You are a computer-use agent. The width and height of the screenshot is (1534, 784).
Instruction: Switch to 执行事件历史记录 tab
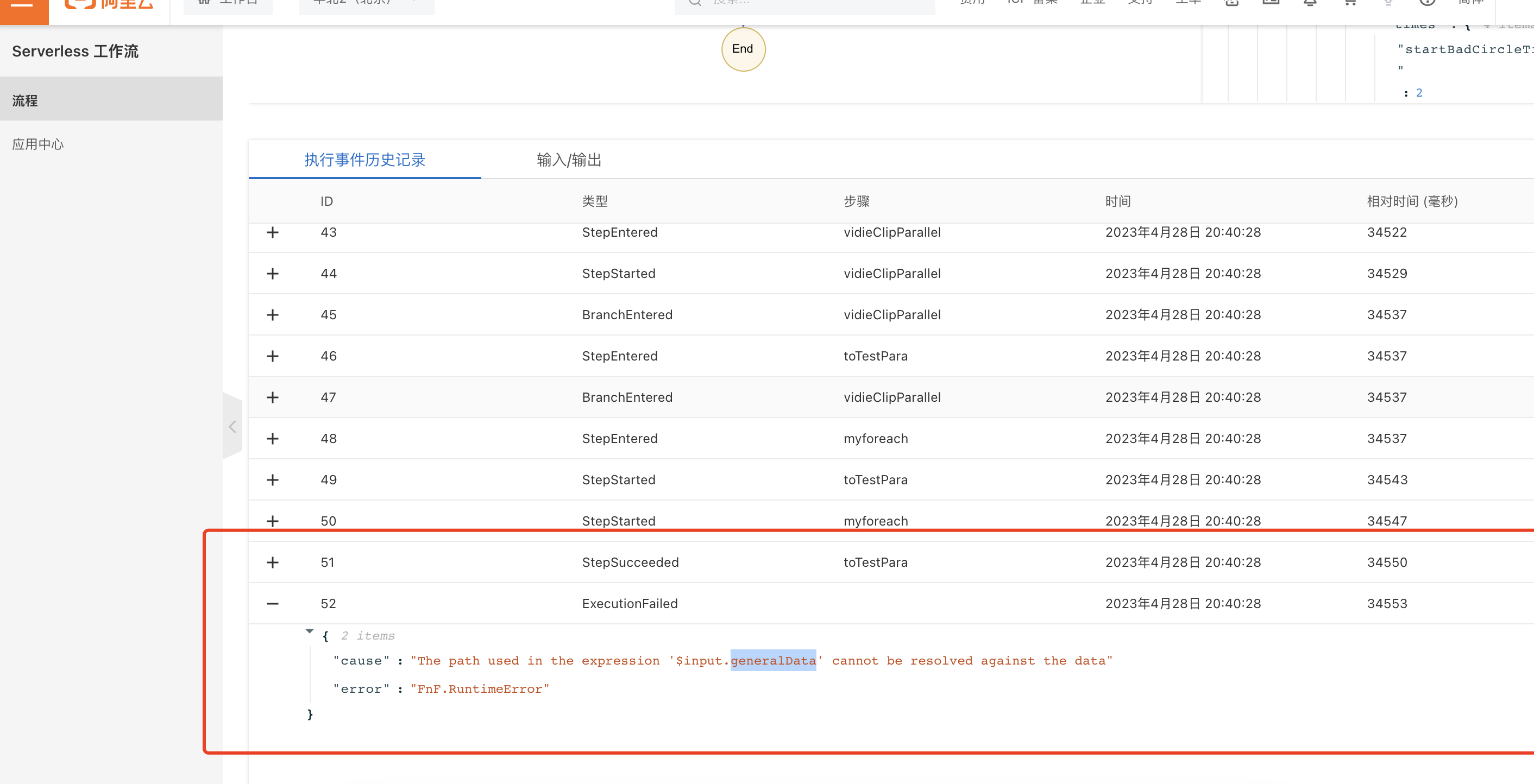pyautogui.click(x=364, y=160)
